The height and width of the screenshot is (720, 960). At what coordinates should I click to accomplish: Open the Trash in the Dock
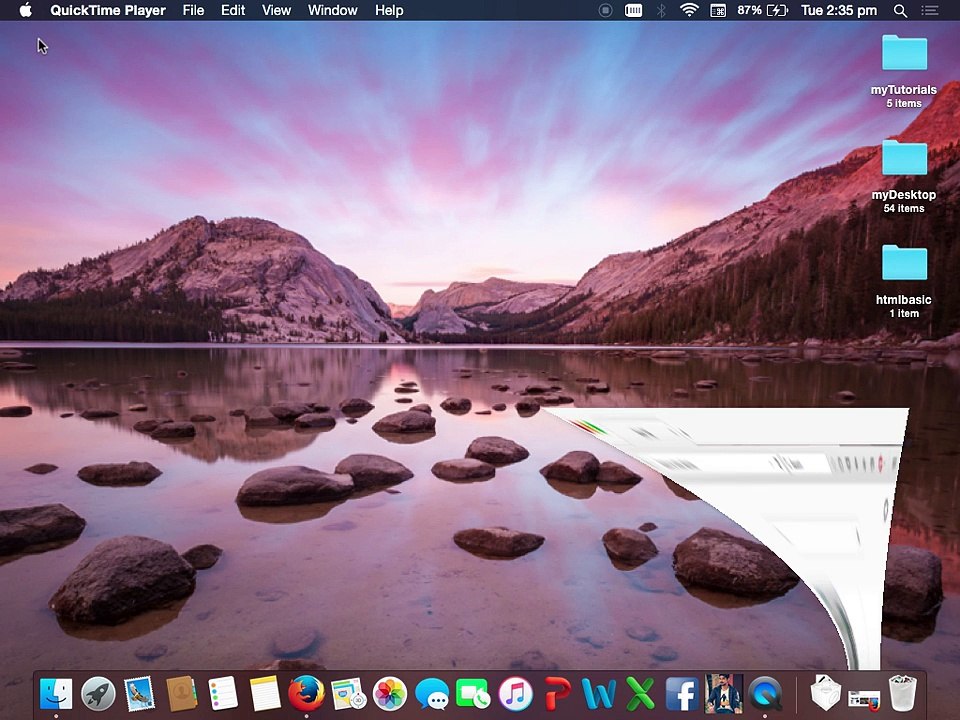click(x=903, y=693)
